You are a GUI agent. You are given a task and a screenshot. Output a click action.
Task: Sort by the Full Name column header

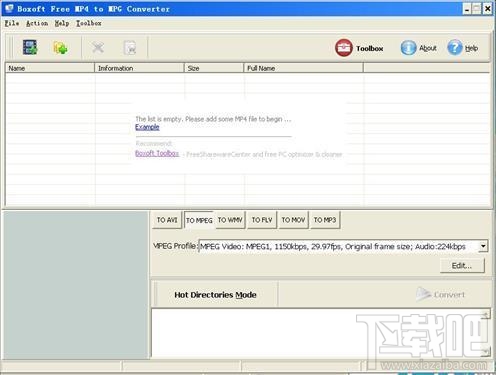point(303,68)
